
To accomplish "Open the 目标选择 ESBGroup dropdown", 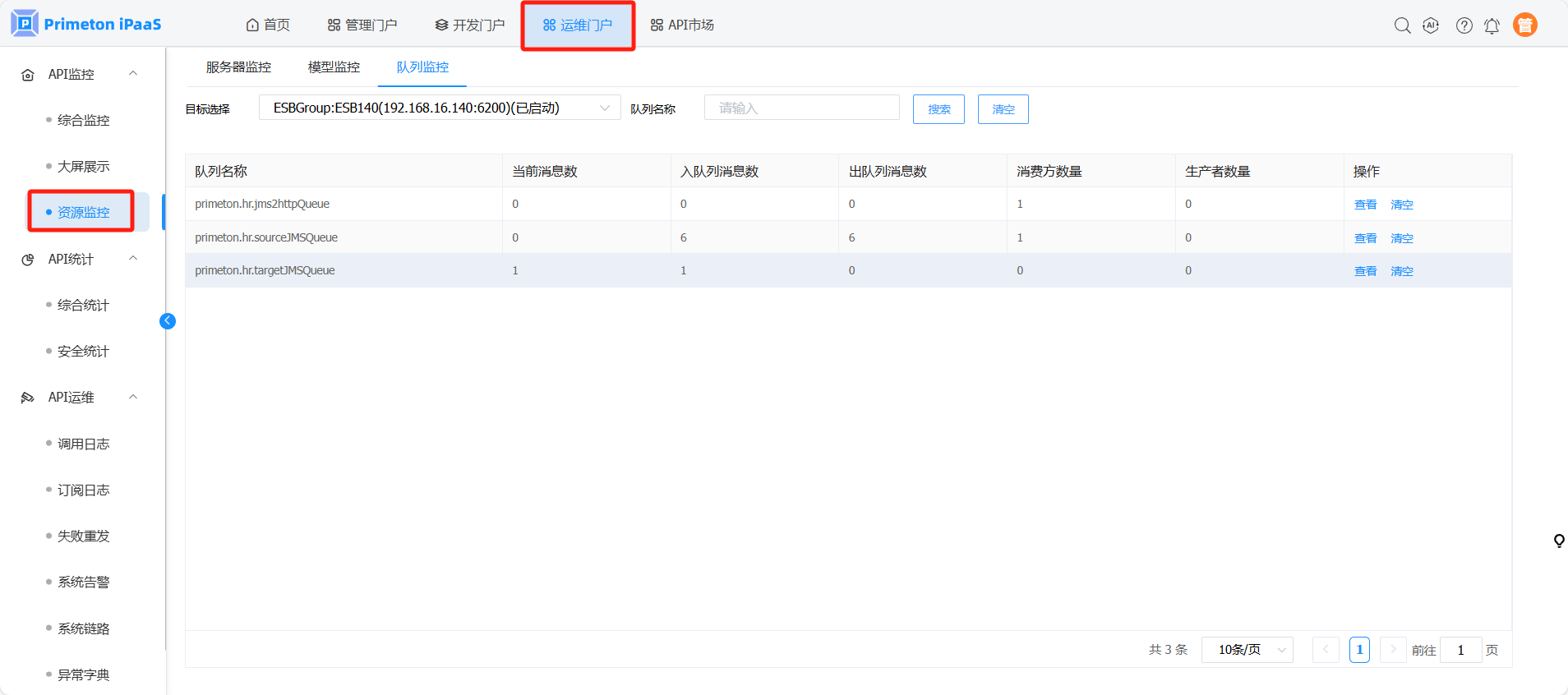I will [x=440, y=108].
